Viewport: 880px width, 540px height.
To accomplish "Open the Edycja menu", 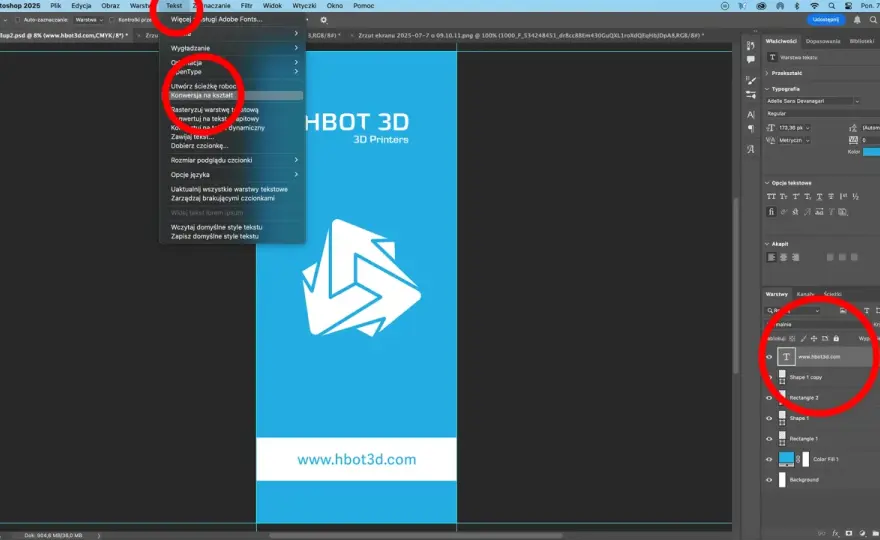I will coord(81,6).
